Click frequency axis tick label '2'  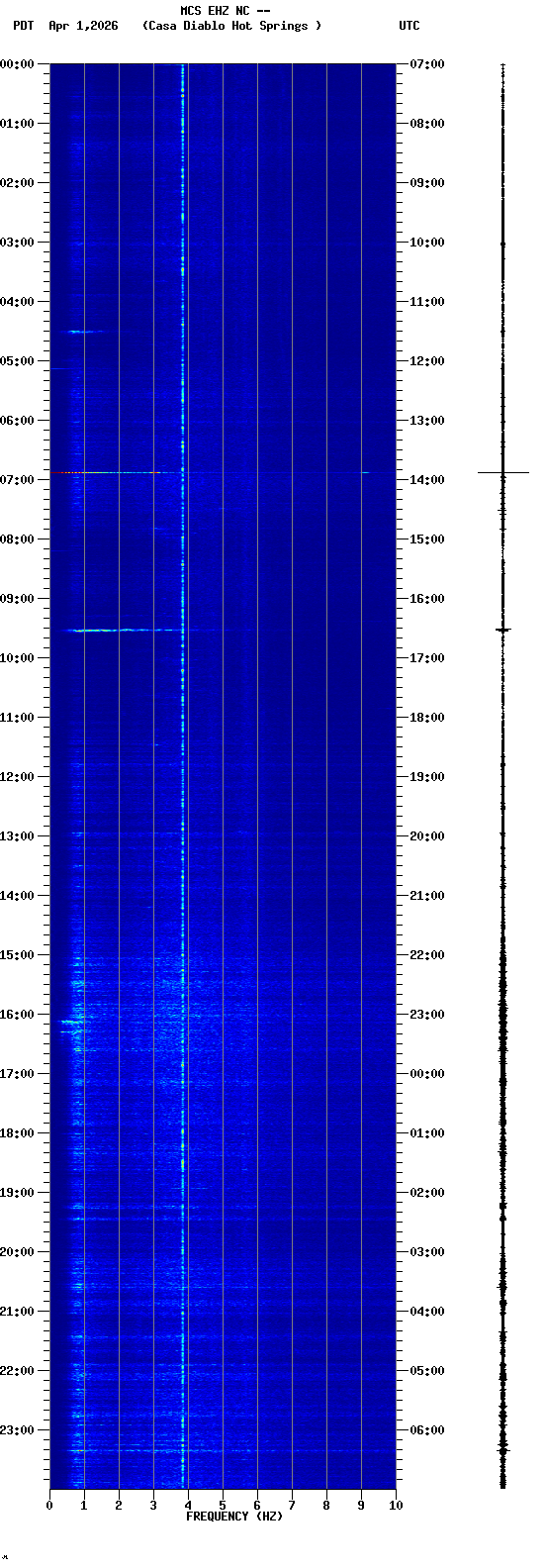click(119, 1506)
